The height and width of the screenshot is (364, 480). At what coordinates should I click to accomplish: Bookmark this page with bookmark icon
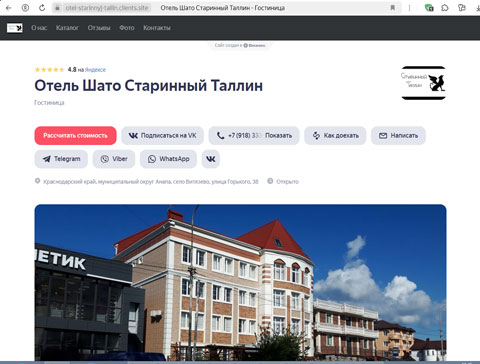pos(393,8)
